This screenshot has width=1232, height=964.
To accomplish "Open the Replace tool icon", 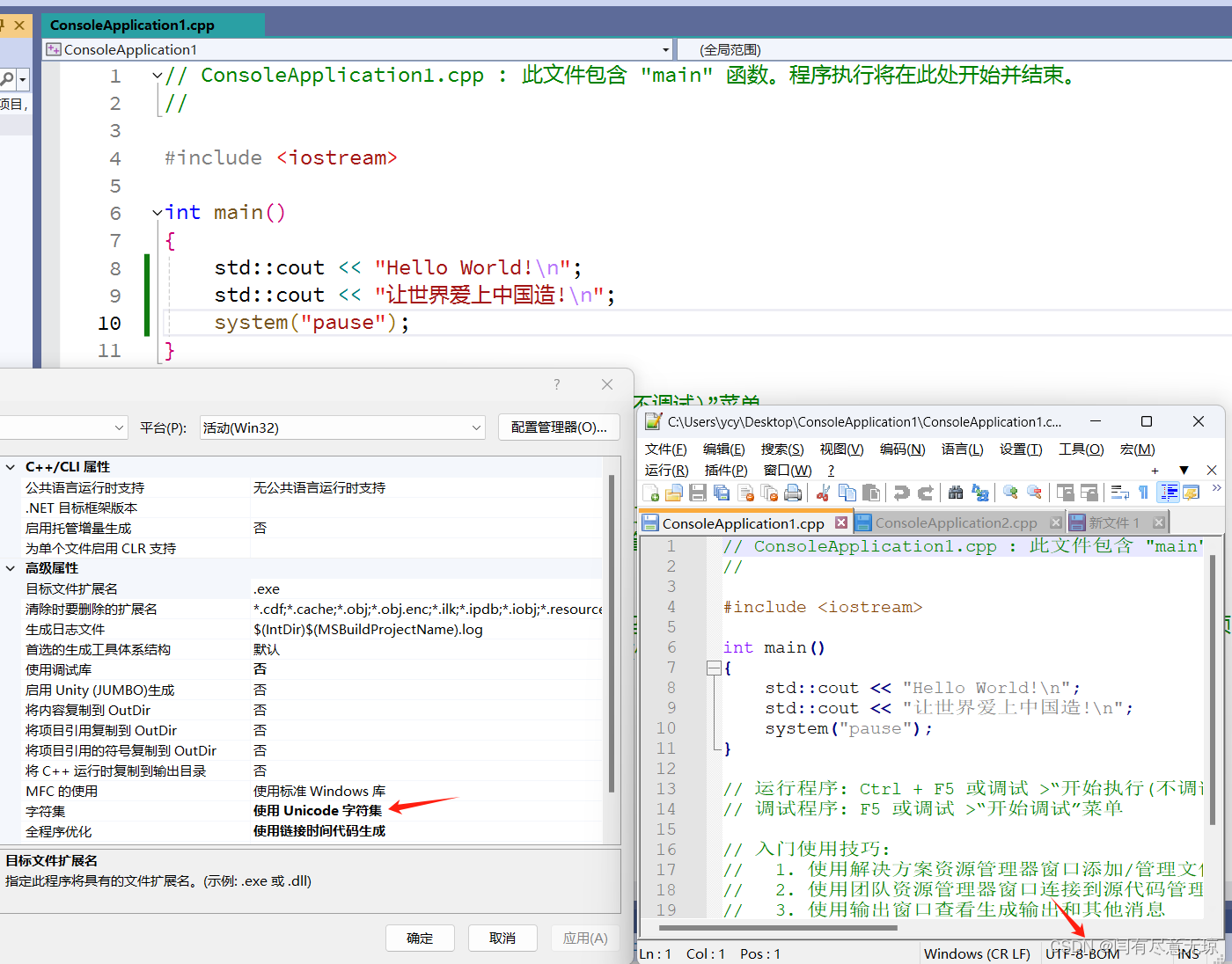I will pyautogui.click(x=981, y=493).
